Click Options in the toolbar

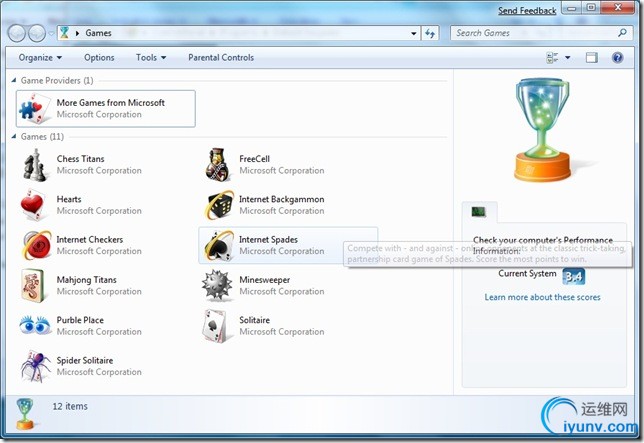pyautogui.click(x=99, y=57)
